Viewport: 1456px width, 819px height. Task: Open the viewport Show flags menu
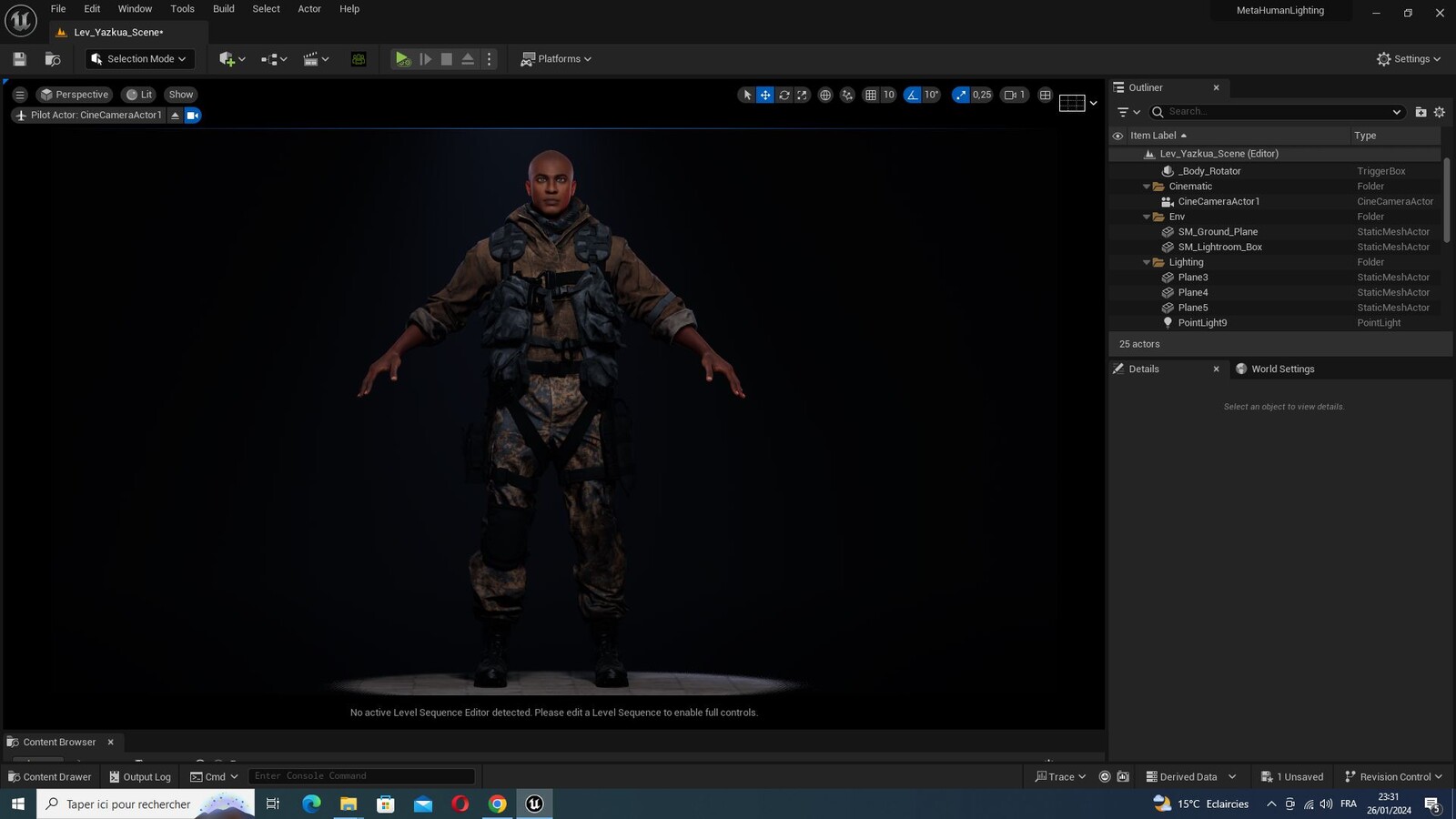(x=181, y=95)
